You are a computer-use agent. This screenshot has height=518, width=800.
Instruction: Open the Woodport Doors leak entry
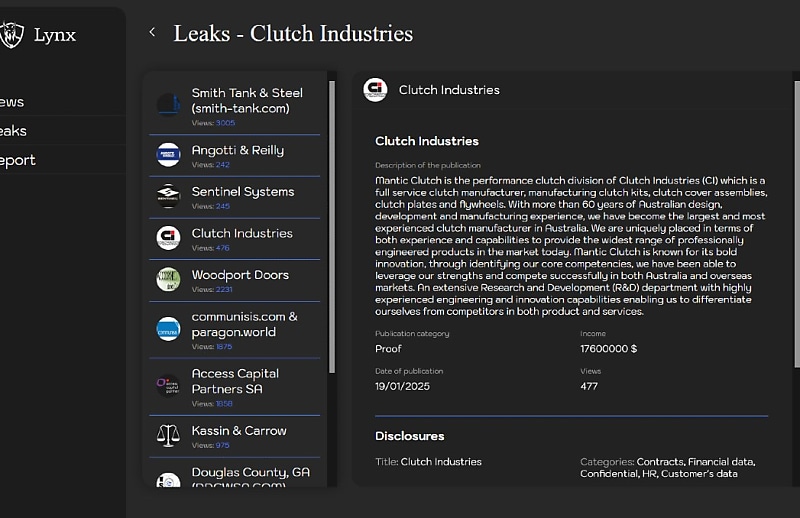[235, 281]
